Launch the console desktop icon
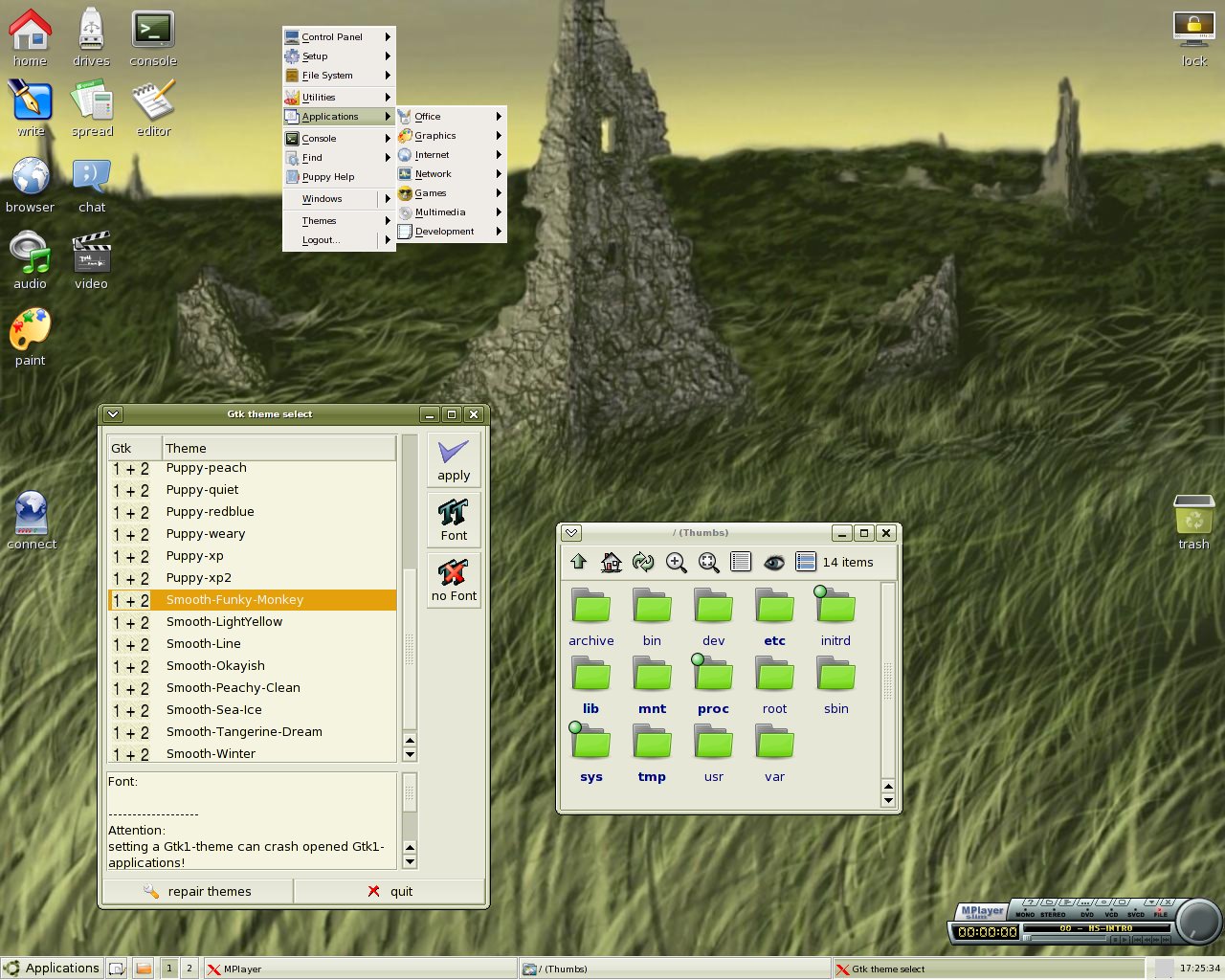This screenshot has width=1225, height=980. 153,36
